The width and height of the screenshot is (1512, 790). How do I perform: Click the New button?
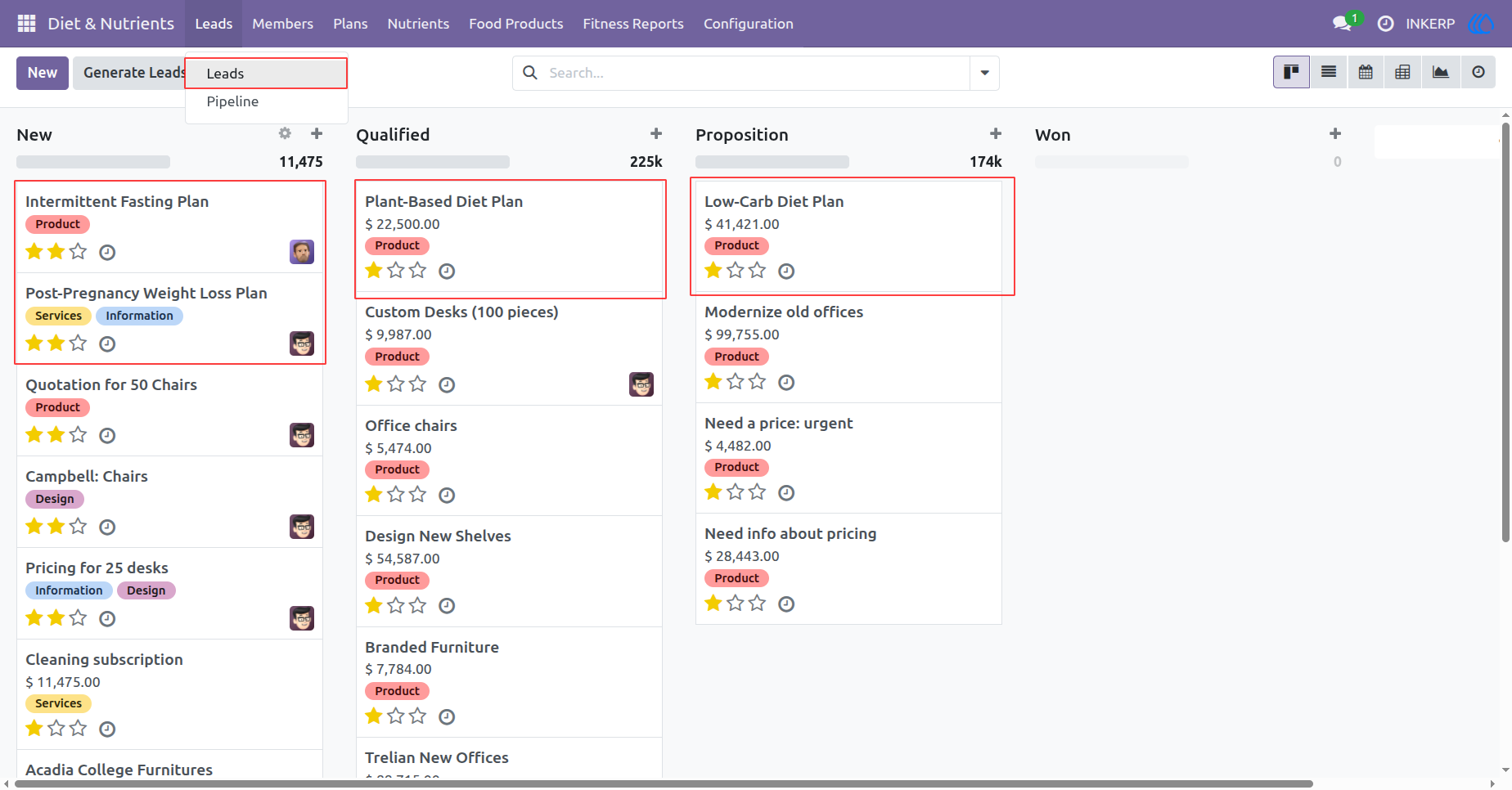[43, 73]
